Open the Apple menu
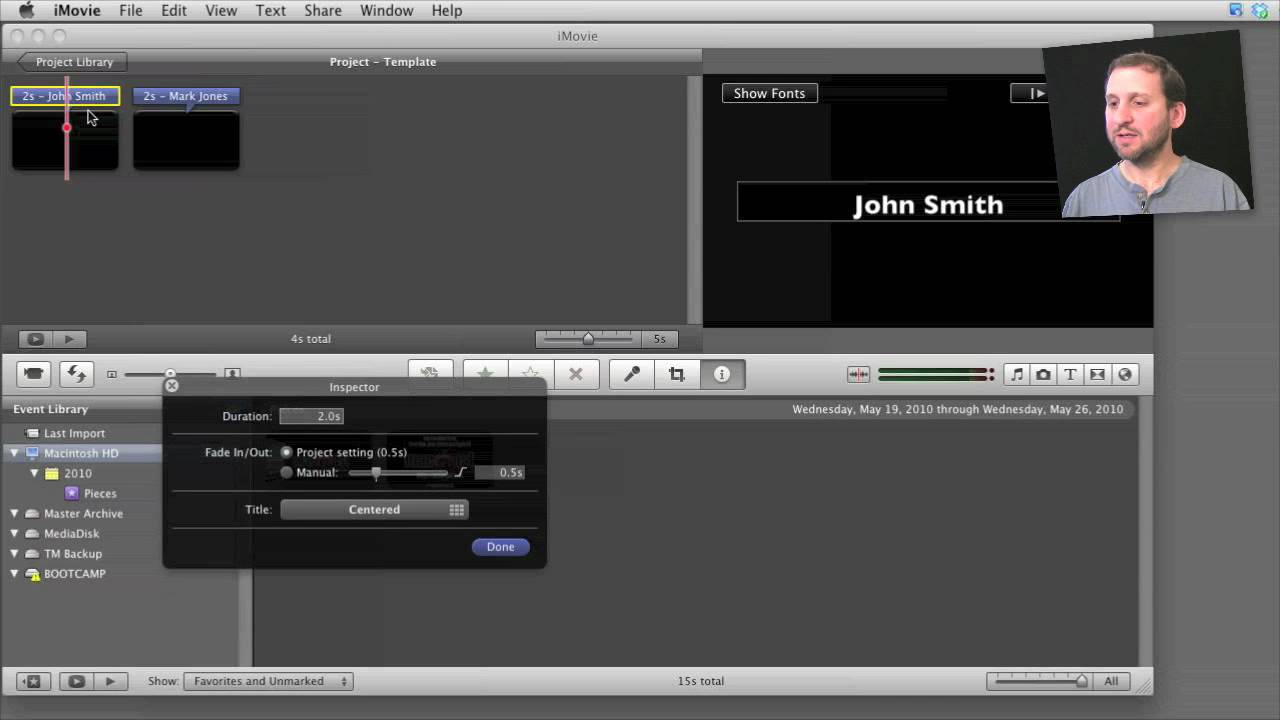The height and width of the screenshot is (720, 1280). pos(27,10)
